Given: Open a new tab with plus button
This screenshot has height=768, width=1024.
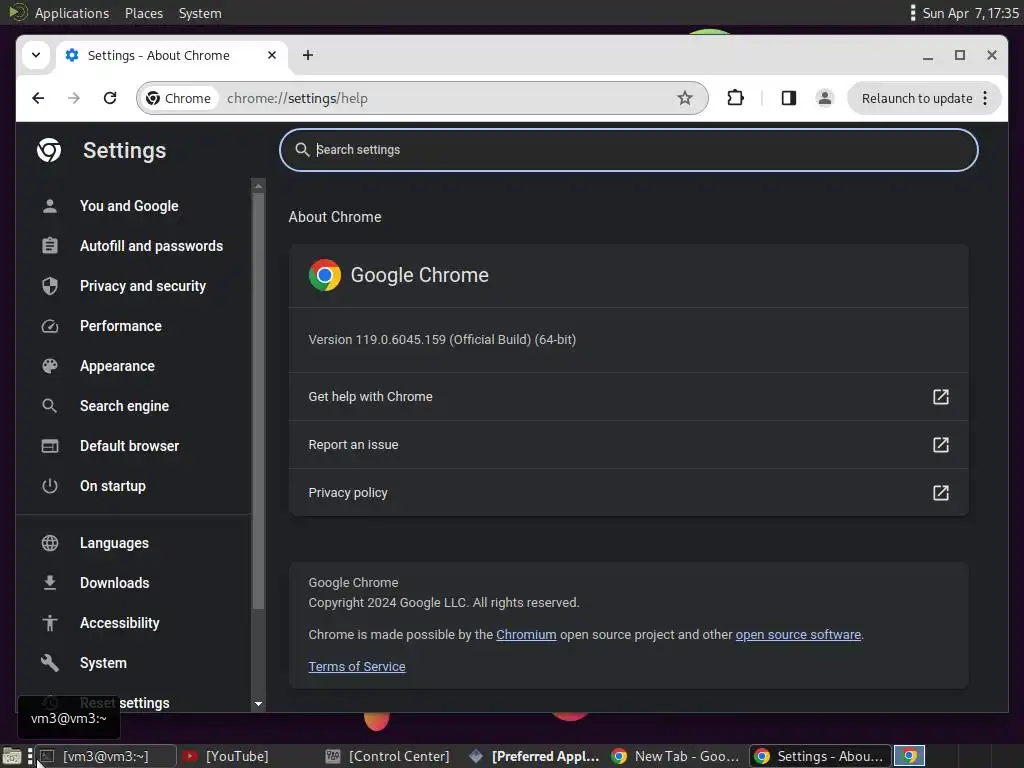Looking at the screenshot, I should coord(308,56).
